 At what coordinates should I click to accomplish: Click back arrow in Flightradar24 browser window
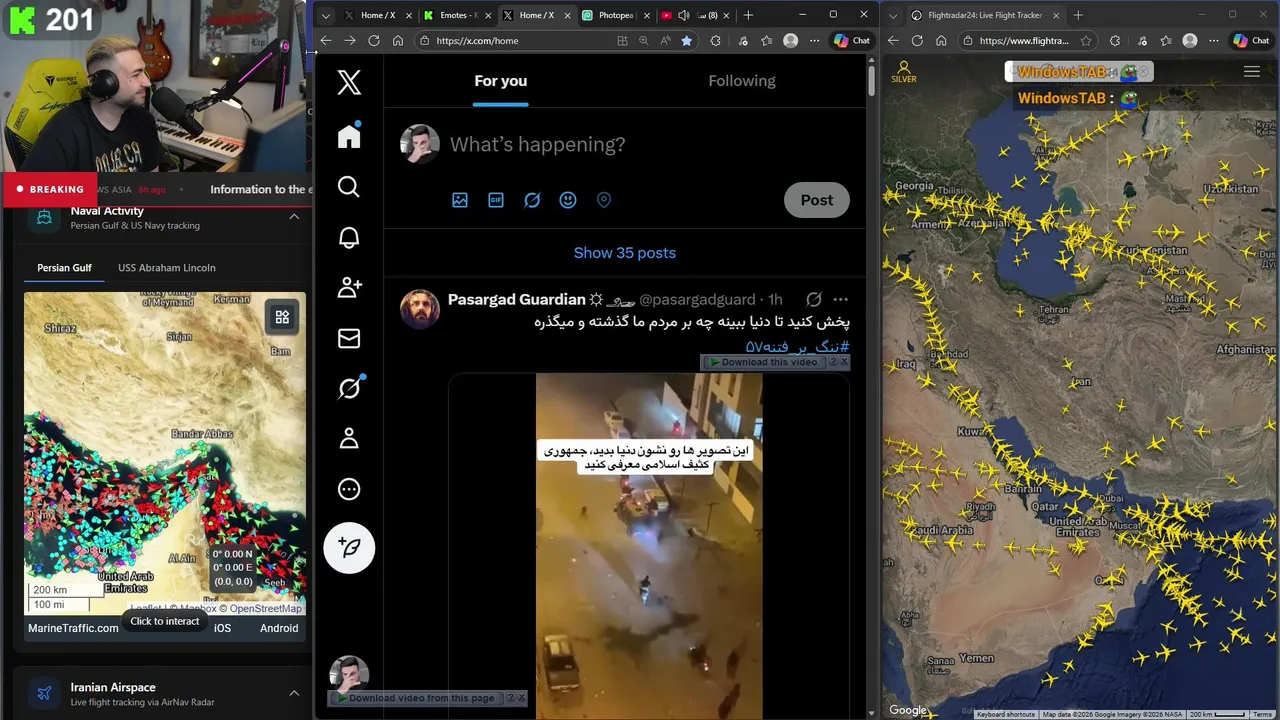click(x=893, y=41)
